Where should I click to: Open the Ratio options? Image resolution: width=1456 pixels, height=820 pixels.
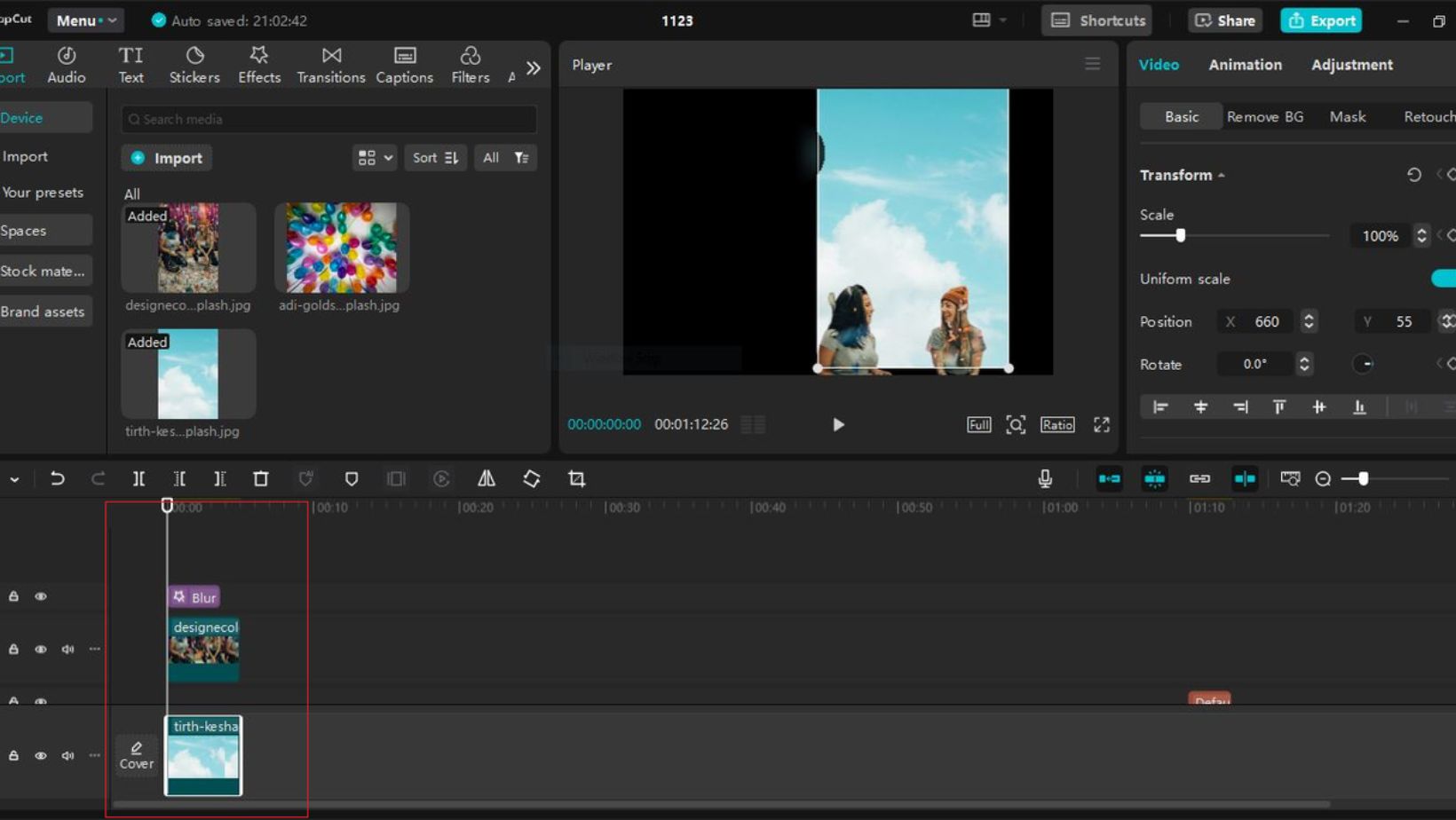click(x=1057, y=425)
